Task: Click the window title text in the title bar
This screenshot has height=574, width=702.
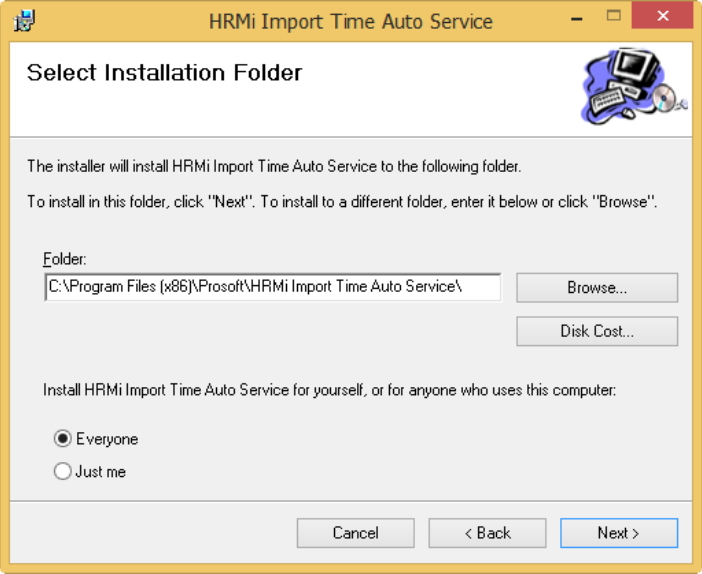Action: 351,21
